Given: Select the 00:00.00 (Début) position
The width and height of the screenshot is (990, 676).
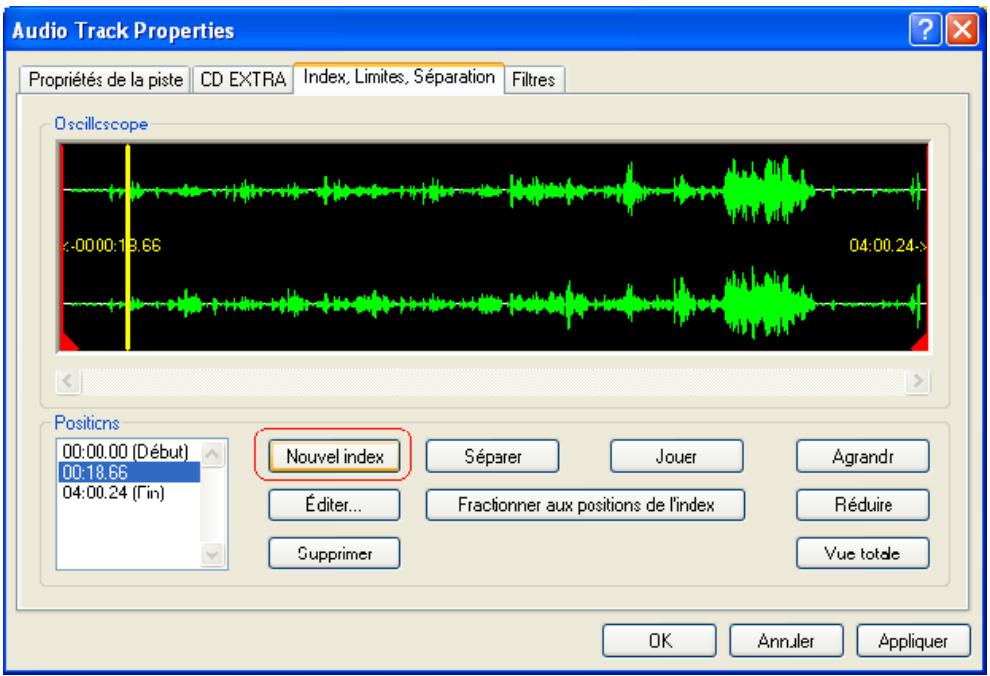Looking at the screenshot, I should pos(129,451).
